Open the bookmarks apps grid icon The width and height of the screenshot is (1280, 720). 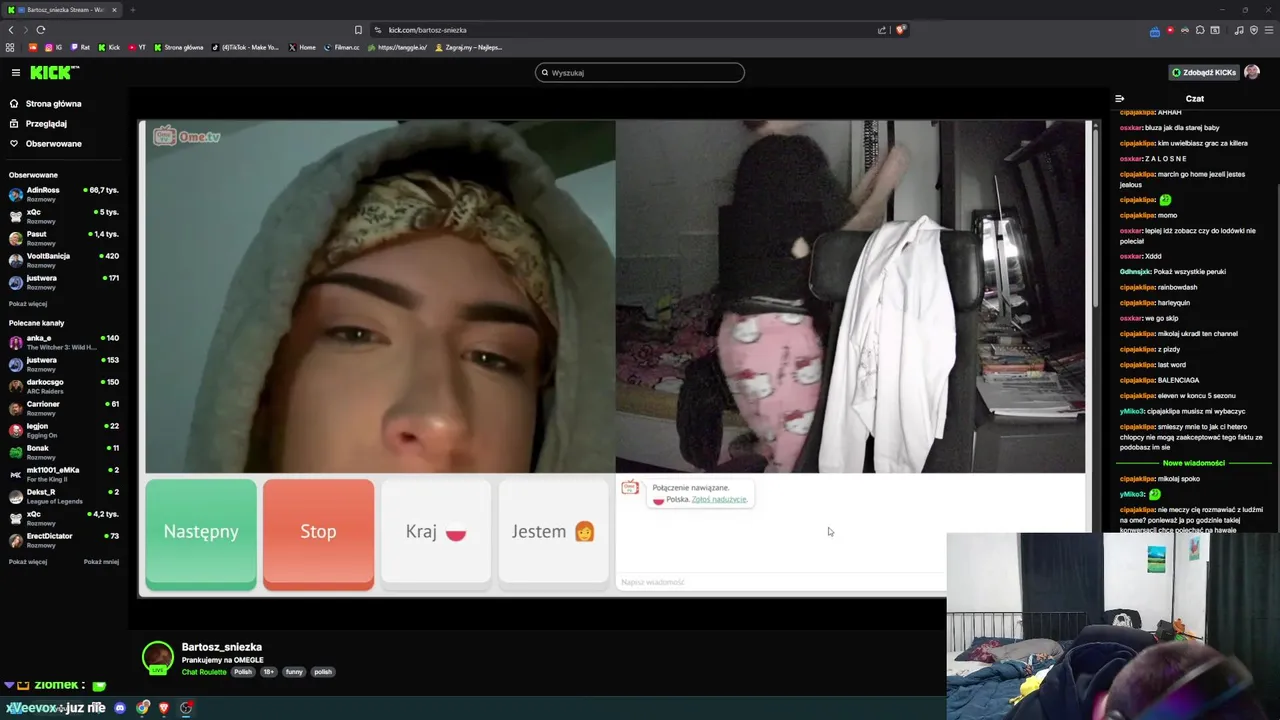10,47
